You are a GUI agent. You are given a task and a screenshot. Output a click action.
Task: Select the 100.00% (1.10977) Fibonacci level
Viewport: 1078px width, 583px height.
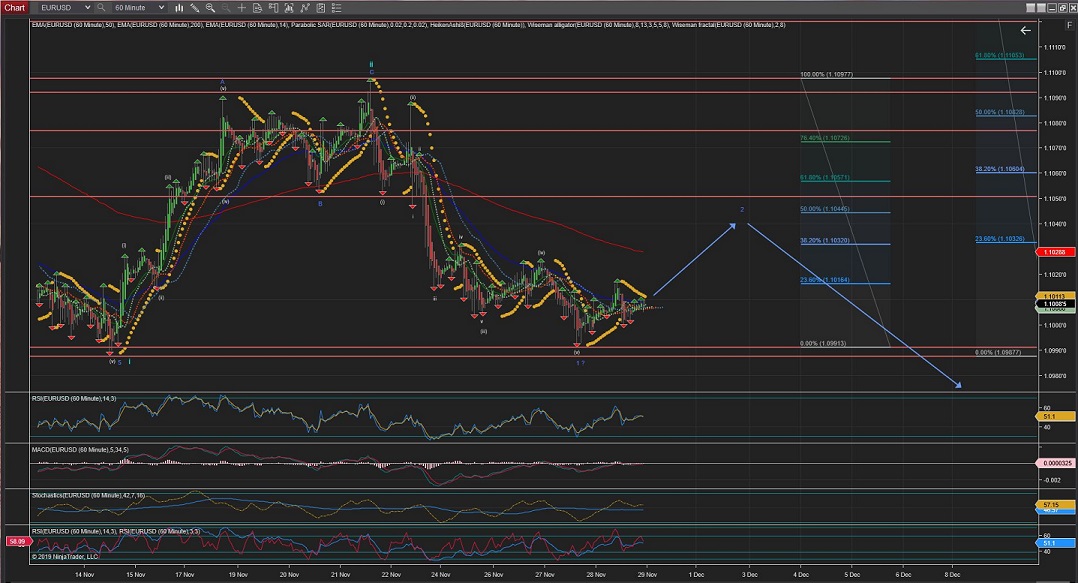pyautogui.click(x=826, y=74)
